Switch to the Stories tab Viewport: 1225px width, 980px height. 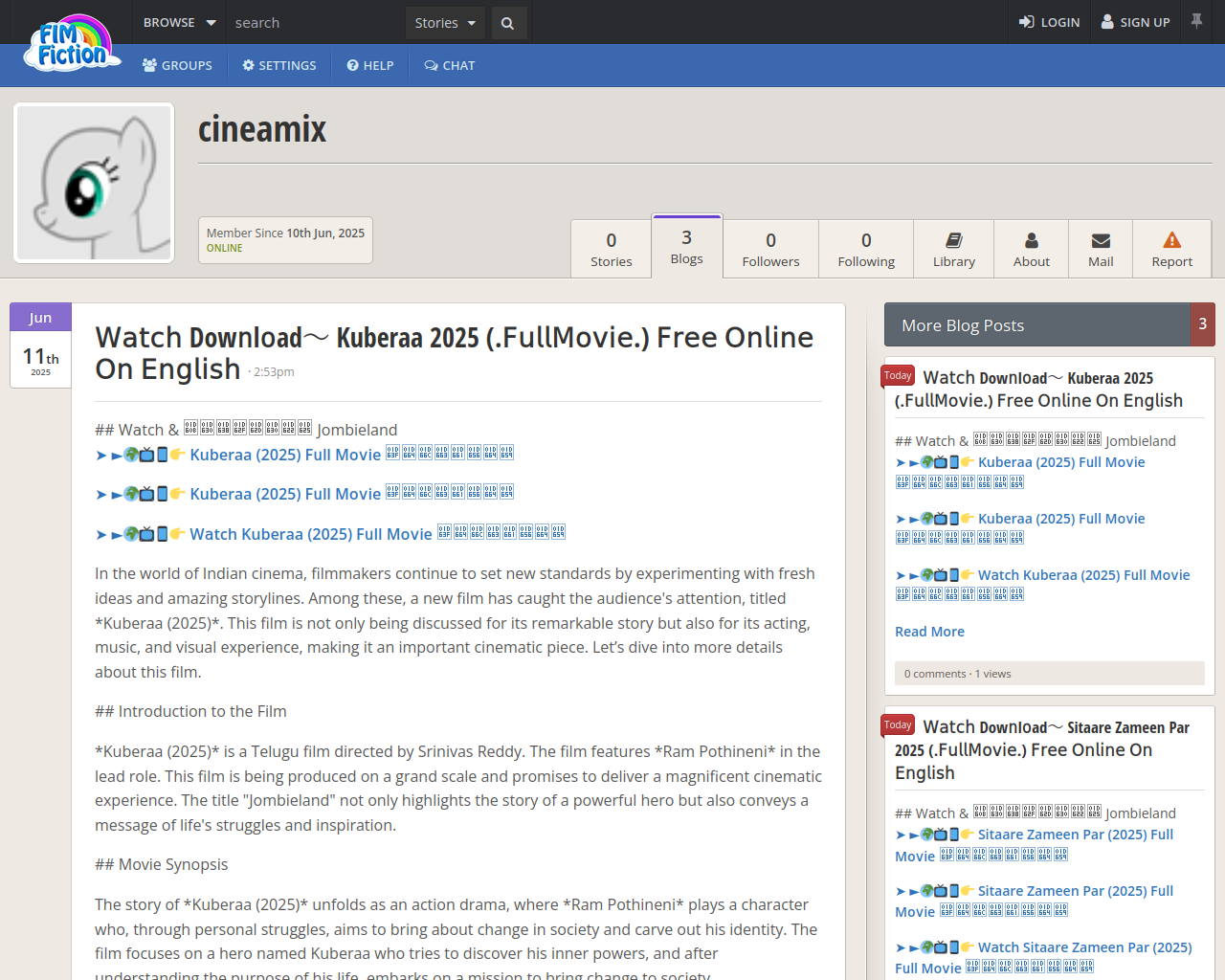[612, 249]
